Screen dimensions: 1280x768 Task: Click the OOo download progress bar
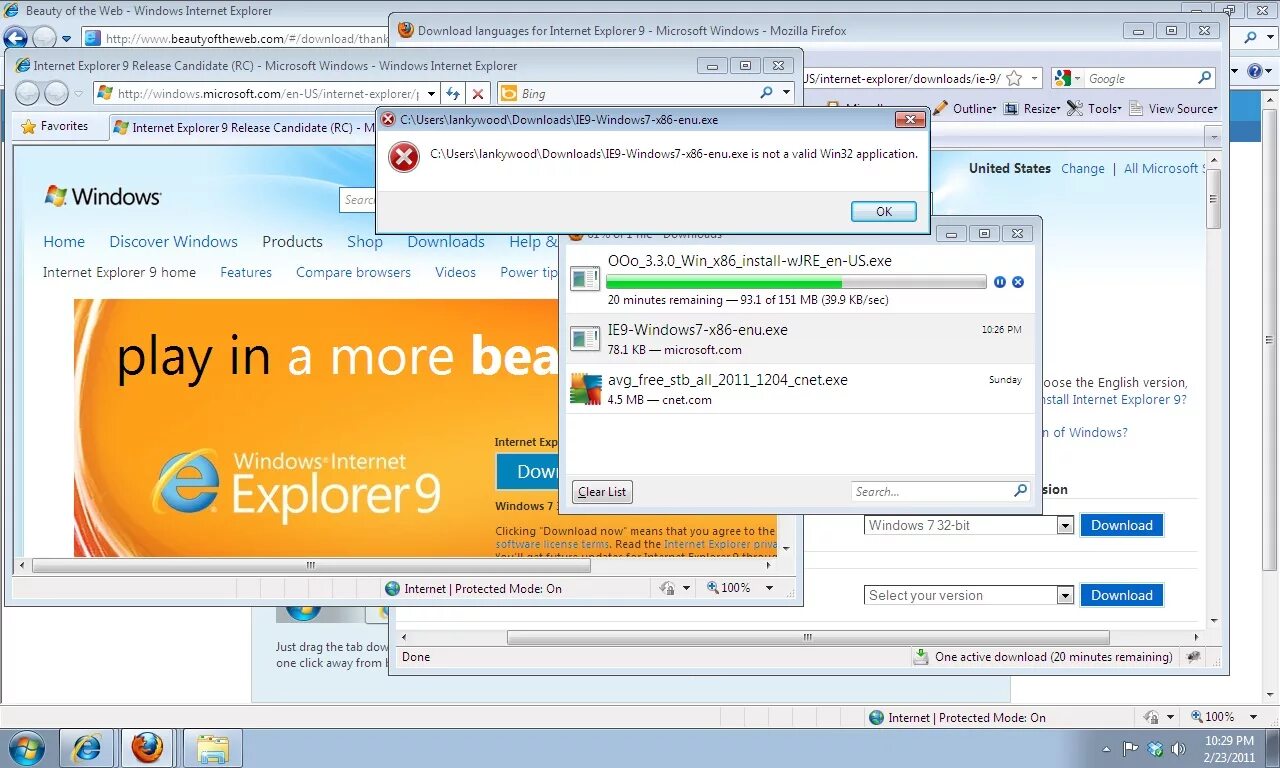click(x=796, y=282)
